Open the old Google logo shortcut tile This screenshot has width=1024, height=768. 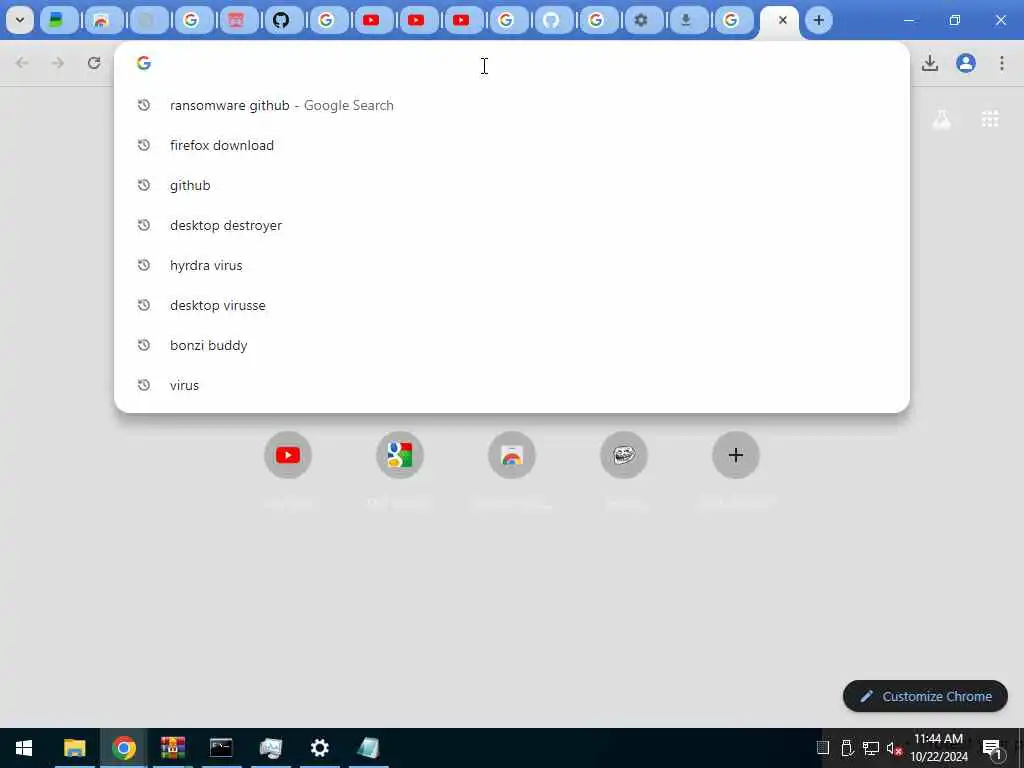coord(400,455)
